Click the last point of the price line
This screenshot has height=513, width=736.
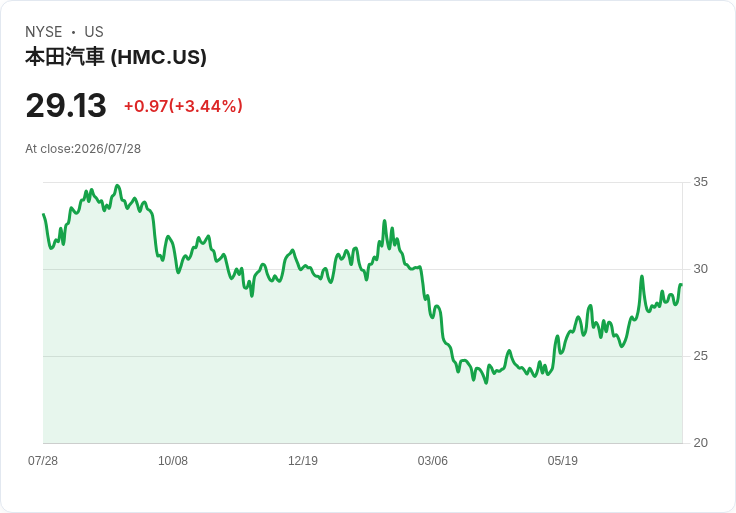tap(681, 284)
